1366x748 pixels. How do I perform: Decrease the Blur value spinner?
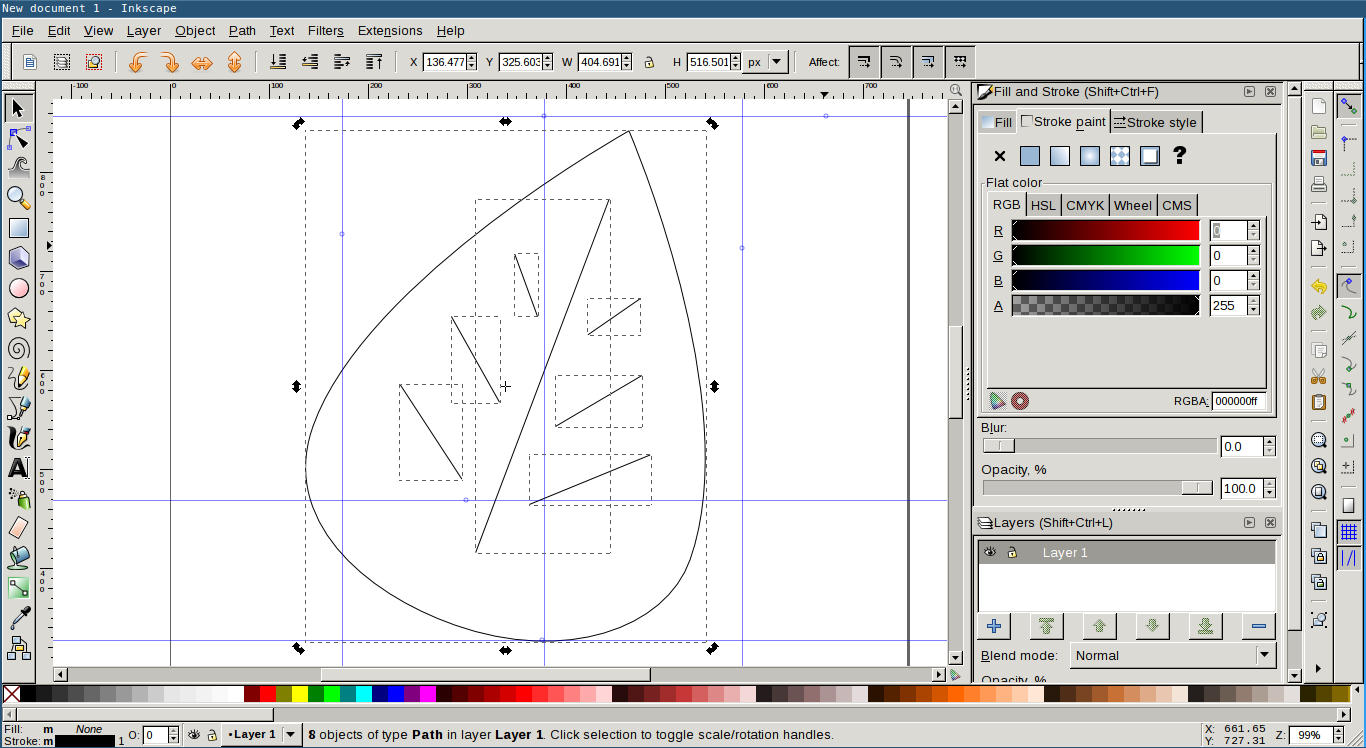pos(1270,452)
